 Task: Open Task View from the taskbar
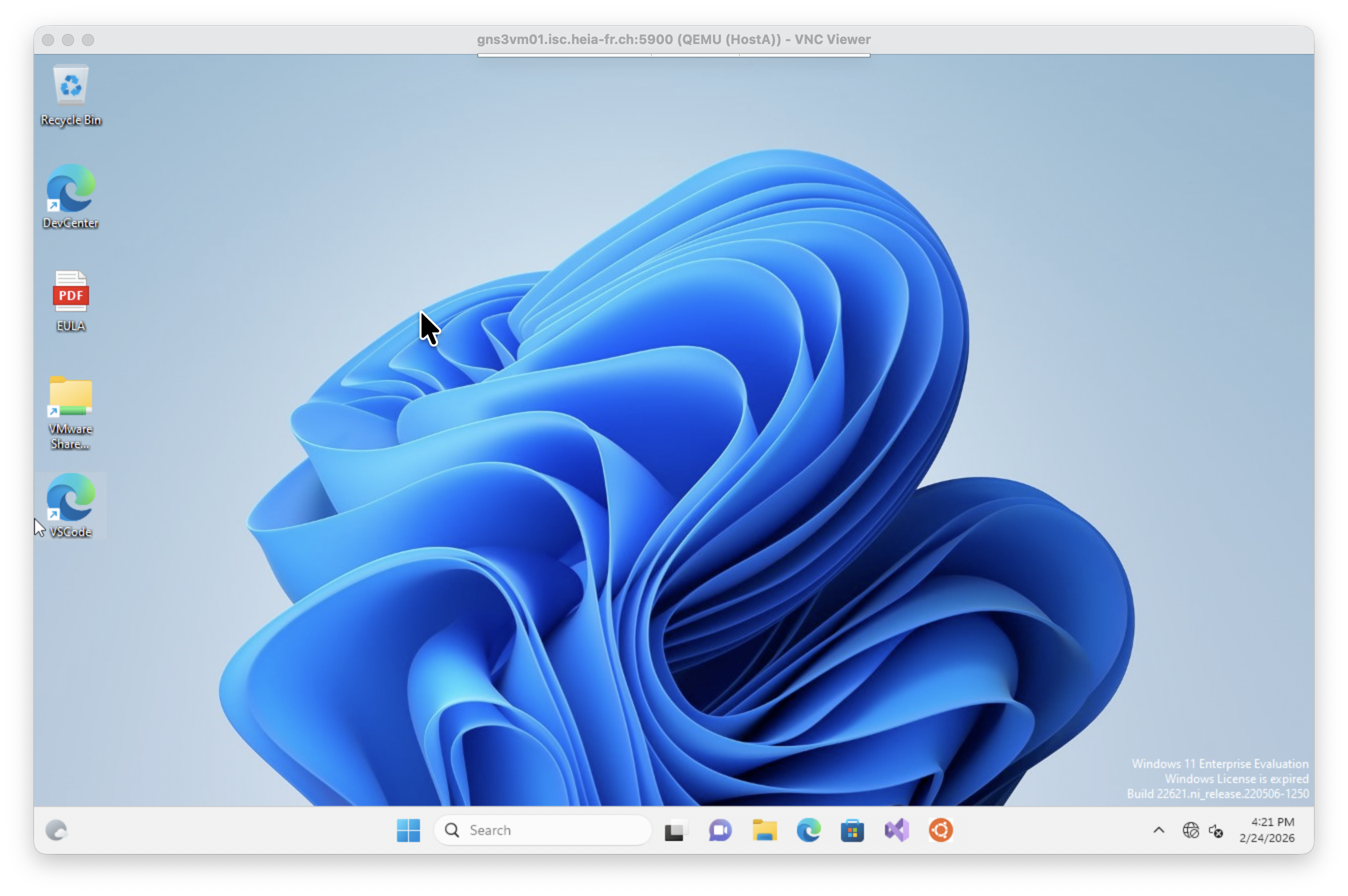point(675,829)
